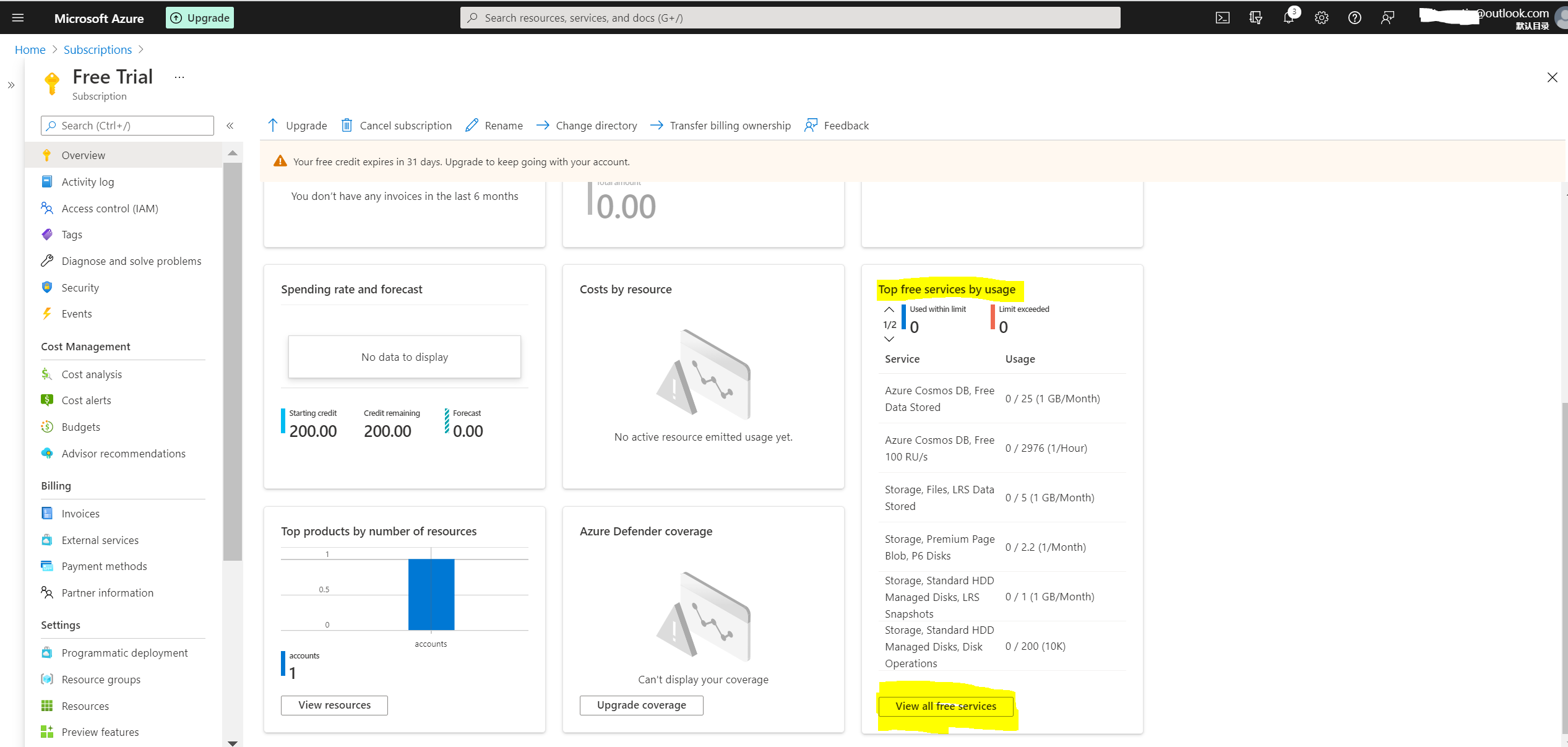Open the Free Trial more options ellipsis
The height and width of the screenshot is (747, 1568).
179,77
